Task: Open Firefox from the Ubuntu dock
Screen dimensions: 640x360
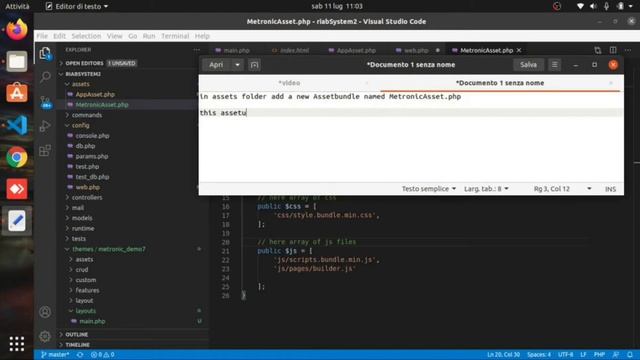Action: (x=17, y=29)
